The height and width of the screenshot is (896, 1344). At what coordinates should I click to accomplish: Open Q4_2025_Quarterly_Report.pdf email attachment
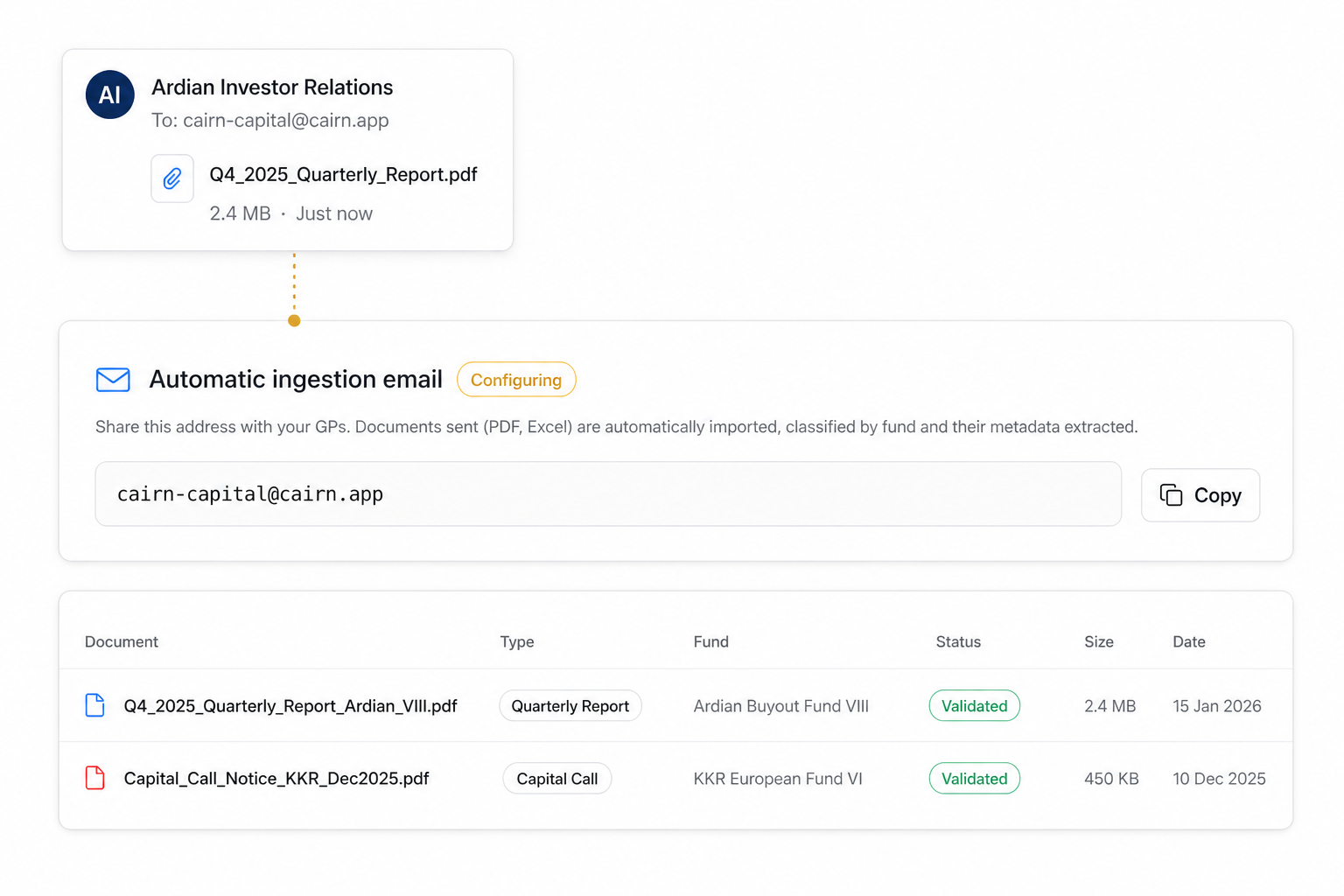343,175
